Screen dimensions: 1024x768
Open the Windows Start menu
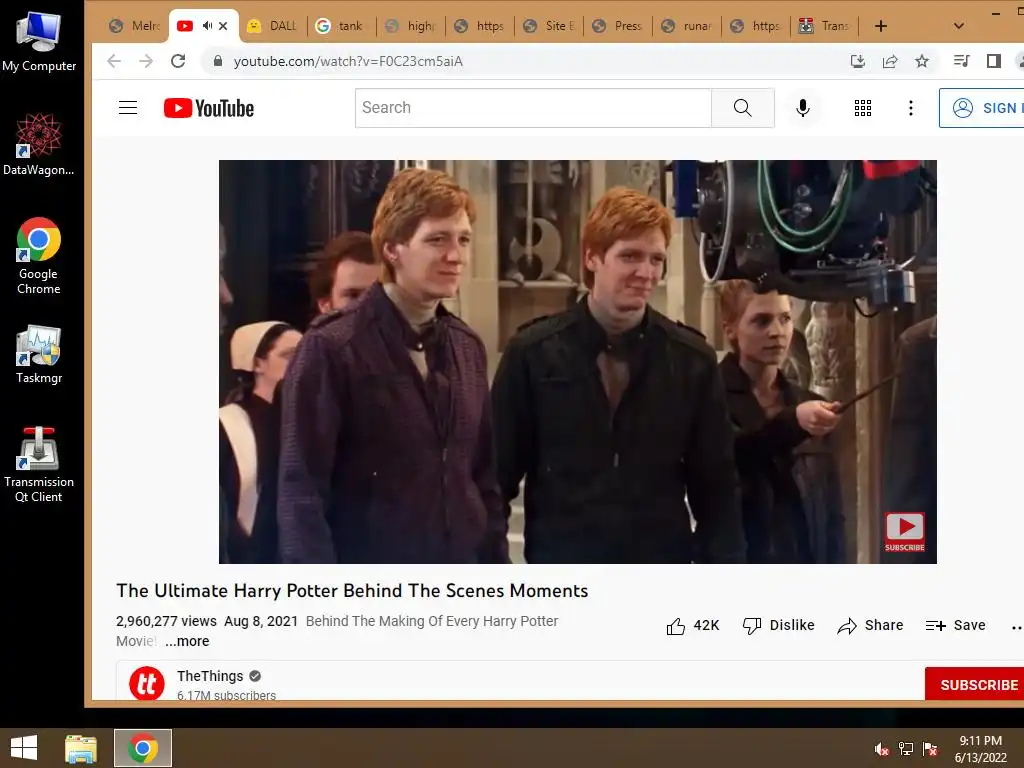[x=24, y=748]
